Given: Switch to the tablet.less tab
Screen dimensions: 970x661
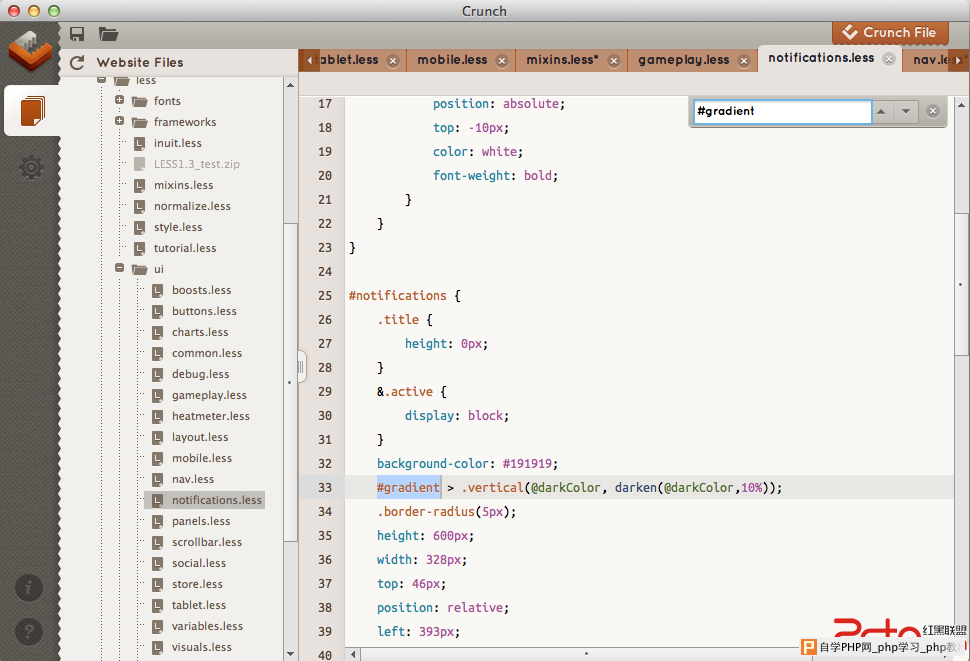Looking at the screenshot, I should (348, 60).
